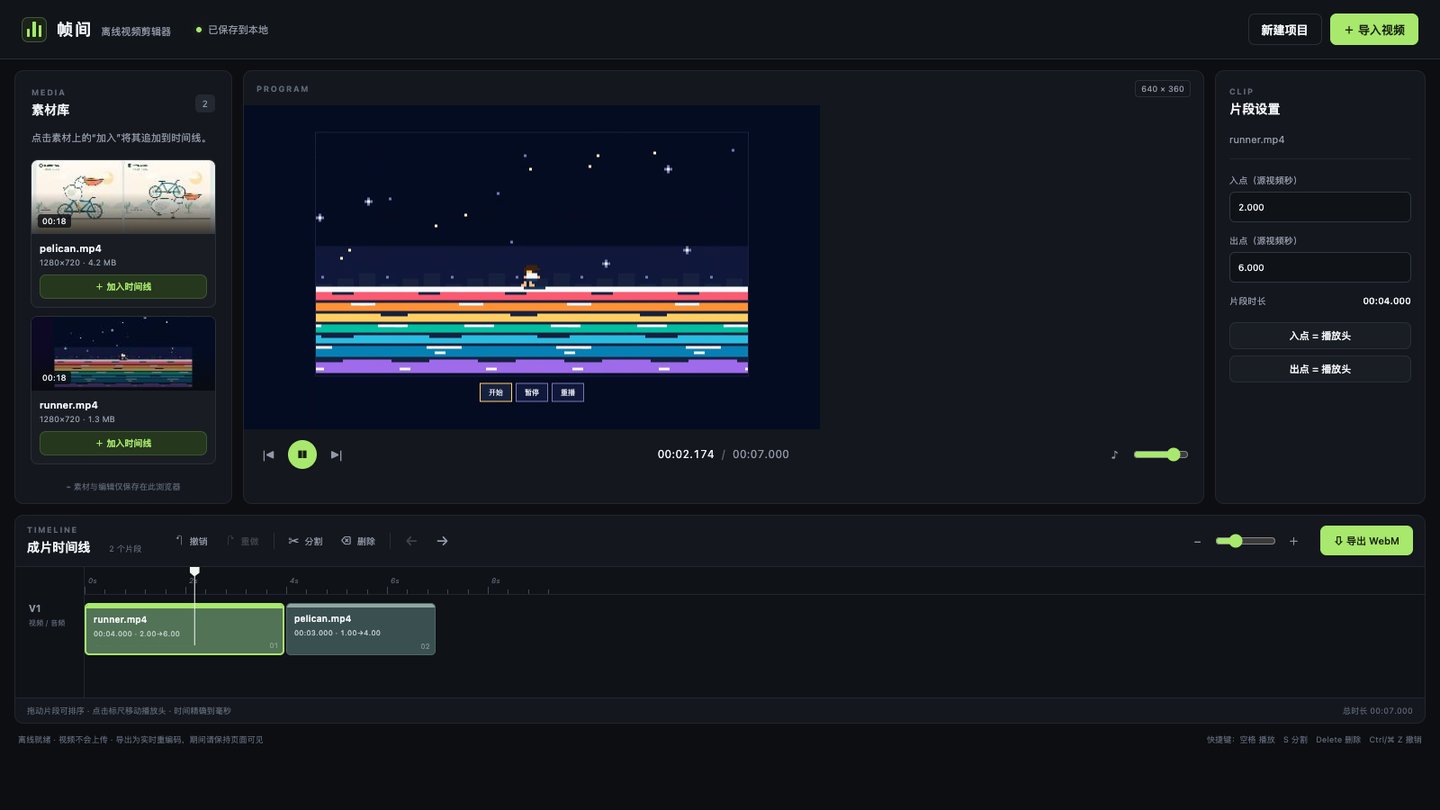Screen dimensions: 1440x810
Task: Select the runner.mp4 media thumbnail
Action: pos(123,354)
